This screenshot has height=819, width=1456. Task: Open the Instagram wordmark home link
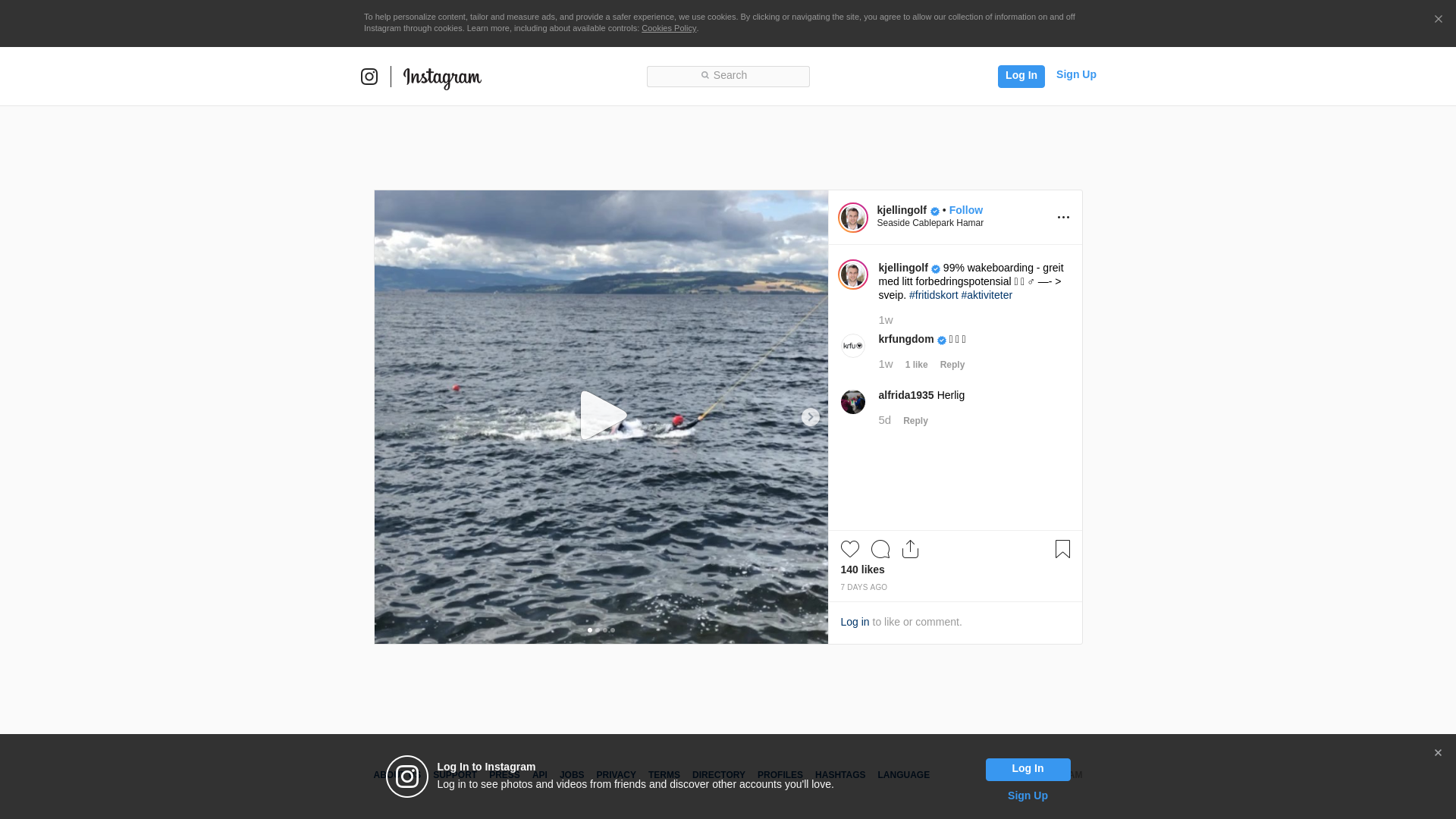click(x=442, y=77)
